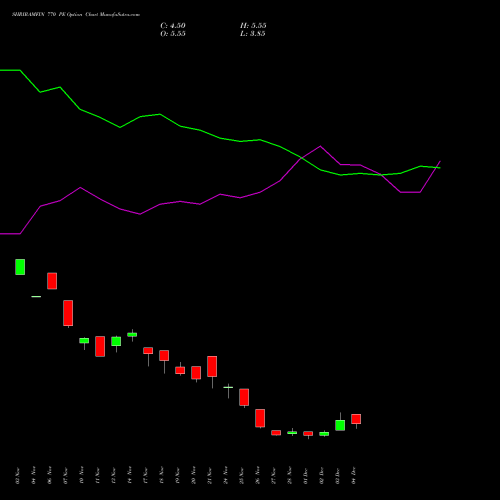The height and width of the screenshot is (500, 500).
Task: Click the 20 Nov date label
Action: point(193,476)
